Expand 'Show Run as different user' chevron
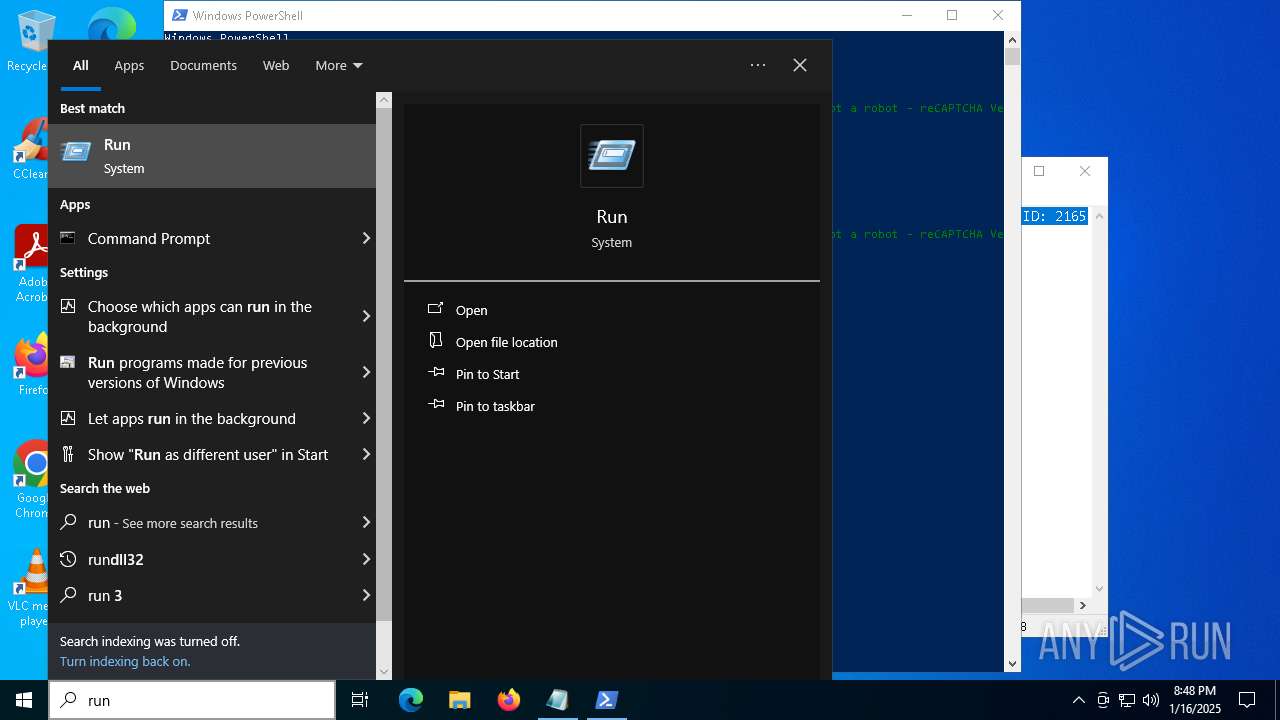This screenshot has height=720, width=1280. 366,454
